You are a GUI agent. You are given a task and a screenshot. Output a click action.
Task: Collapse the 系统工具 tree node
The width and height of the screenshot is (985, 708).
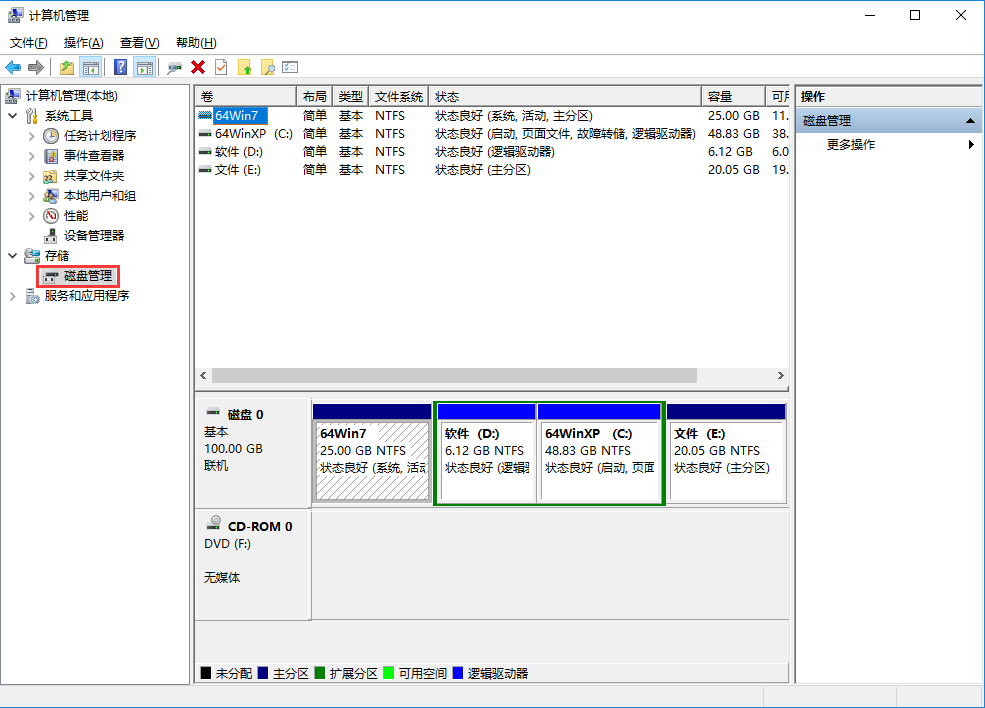[x=12, y=115]
